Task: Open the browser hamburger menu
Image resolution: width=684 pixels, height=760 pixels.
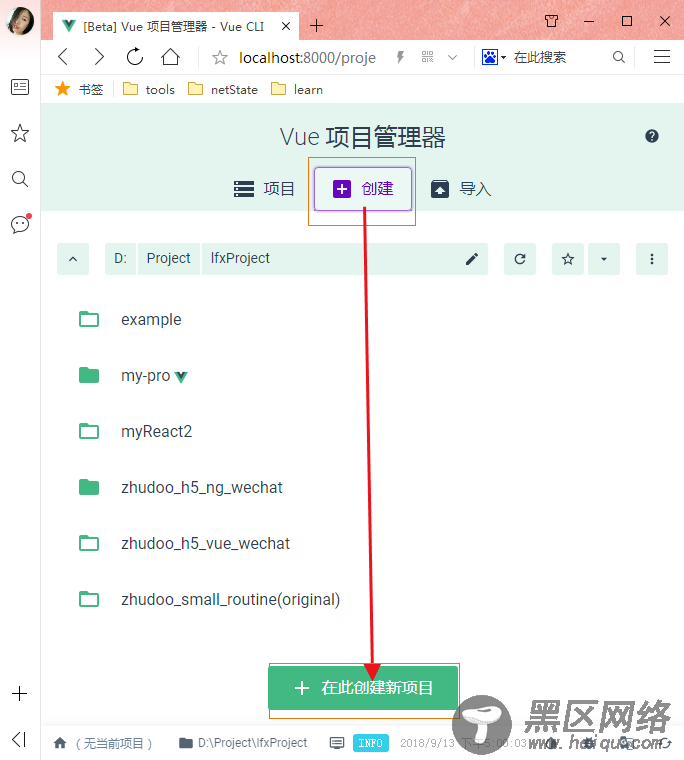Action: click(662, 57)
